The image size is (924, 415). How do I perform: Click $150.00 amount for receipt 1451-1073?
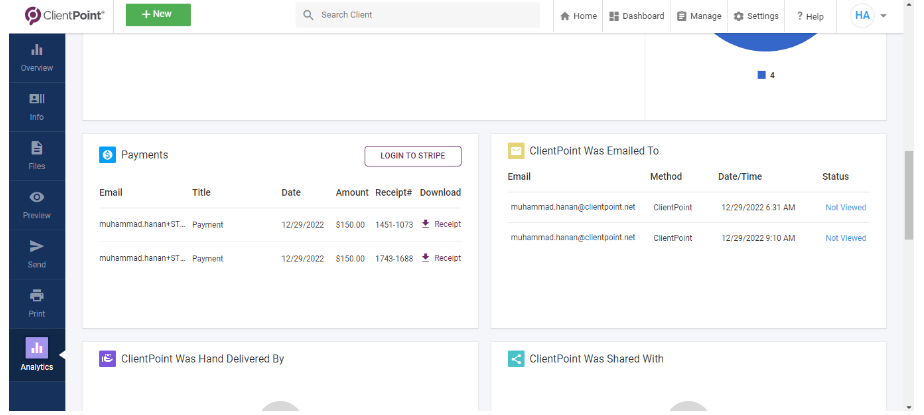[351, 225]
